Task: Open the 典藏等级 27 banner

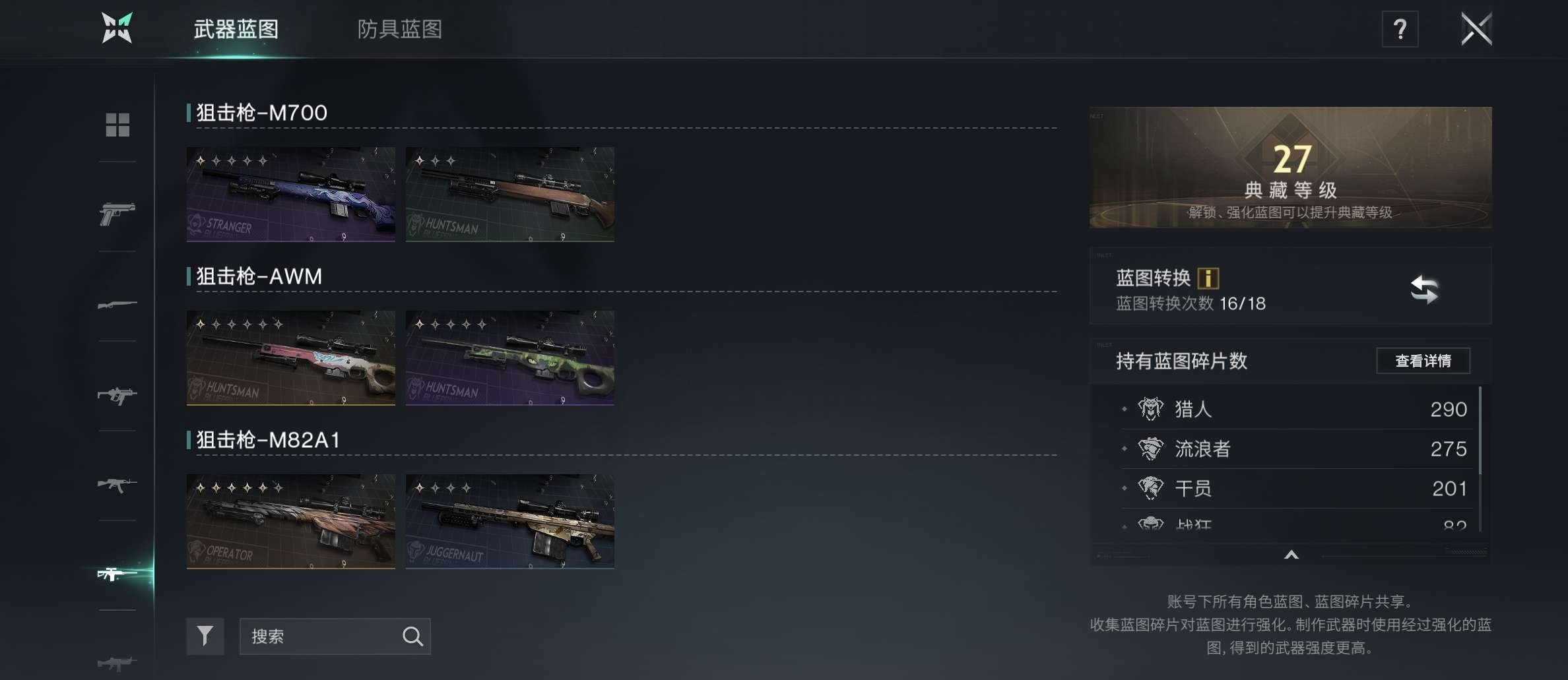Action: point(1290,168)
